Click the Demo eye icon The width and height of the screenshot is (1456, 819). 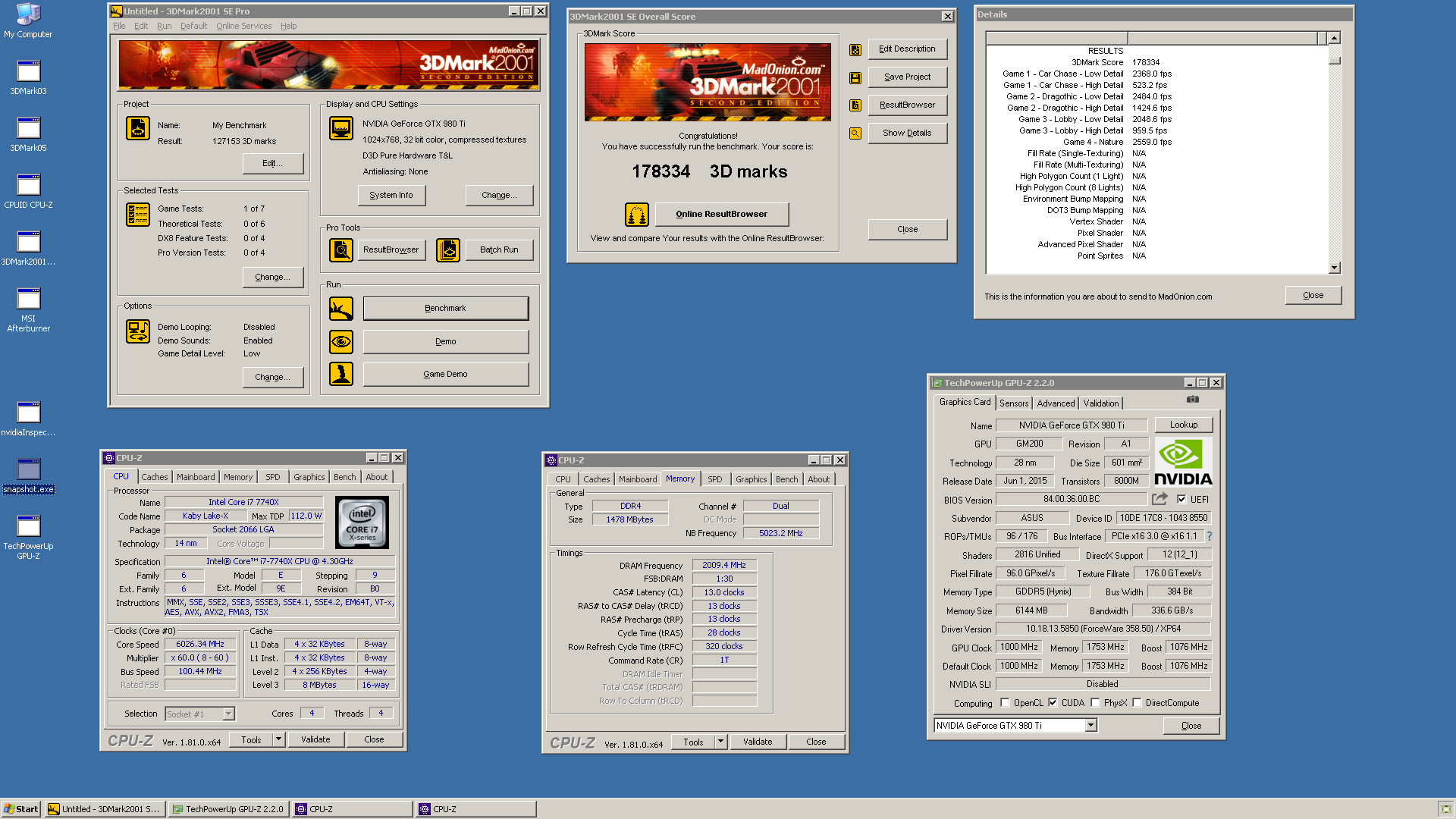[341, 341]
